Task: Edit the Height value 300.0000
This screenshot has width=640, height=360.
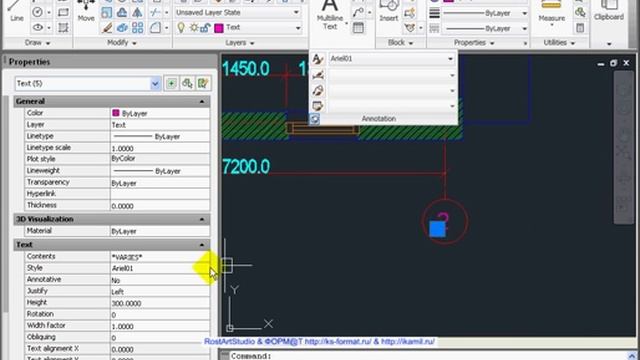Action: [160, 303]
